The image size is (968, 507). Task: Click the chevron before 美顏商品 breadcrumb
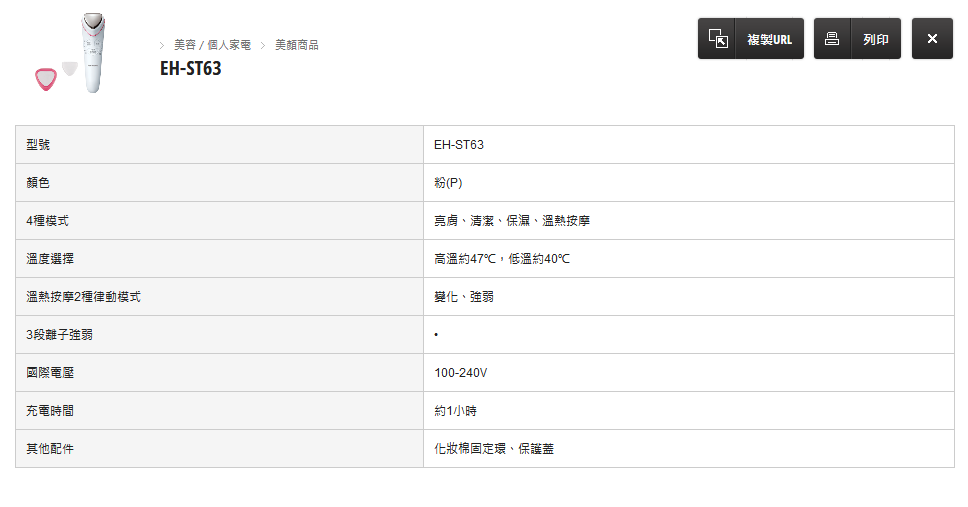264,45
